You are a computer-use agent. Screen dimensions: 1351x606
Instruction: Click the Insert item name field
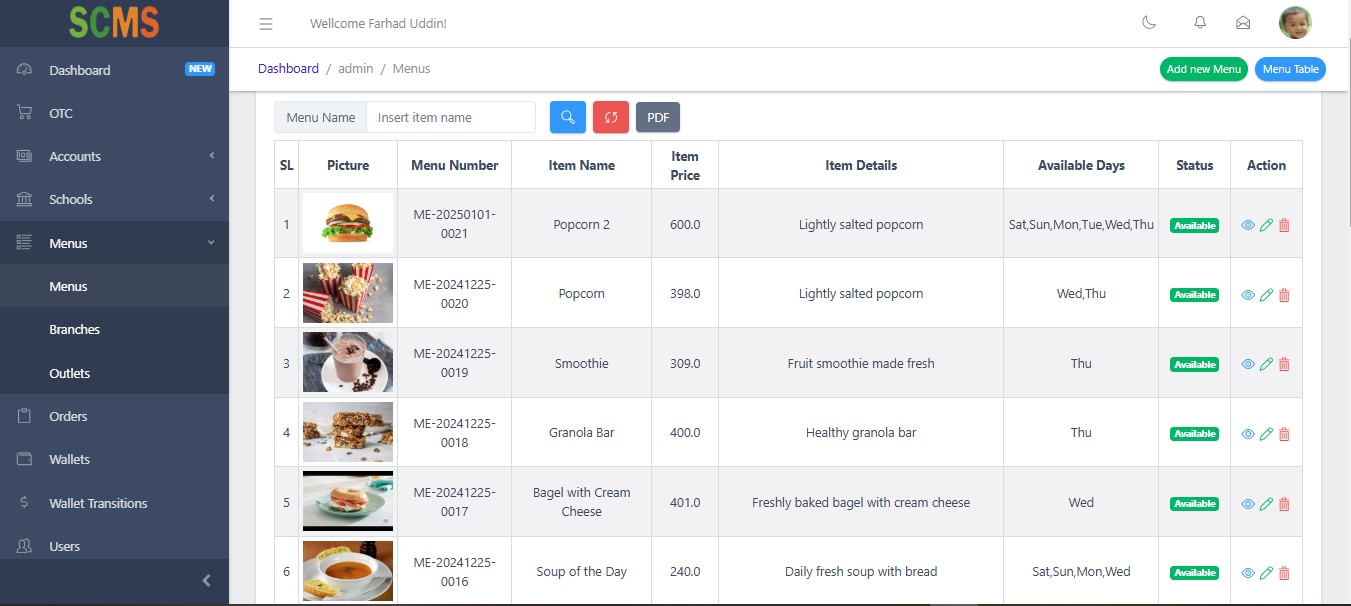pos(450,117)
